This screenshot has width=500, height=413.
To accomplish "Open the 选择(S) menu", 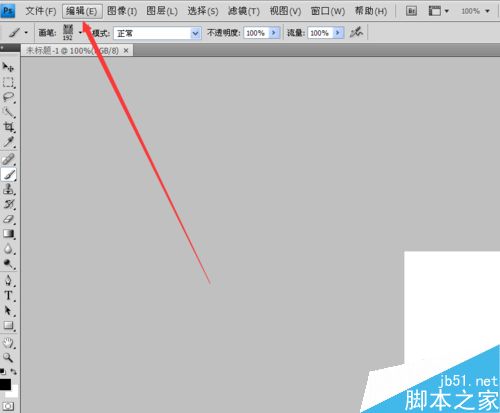I will tap(203, 11).
